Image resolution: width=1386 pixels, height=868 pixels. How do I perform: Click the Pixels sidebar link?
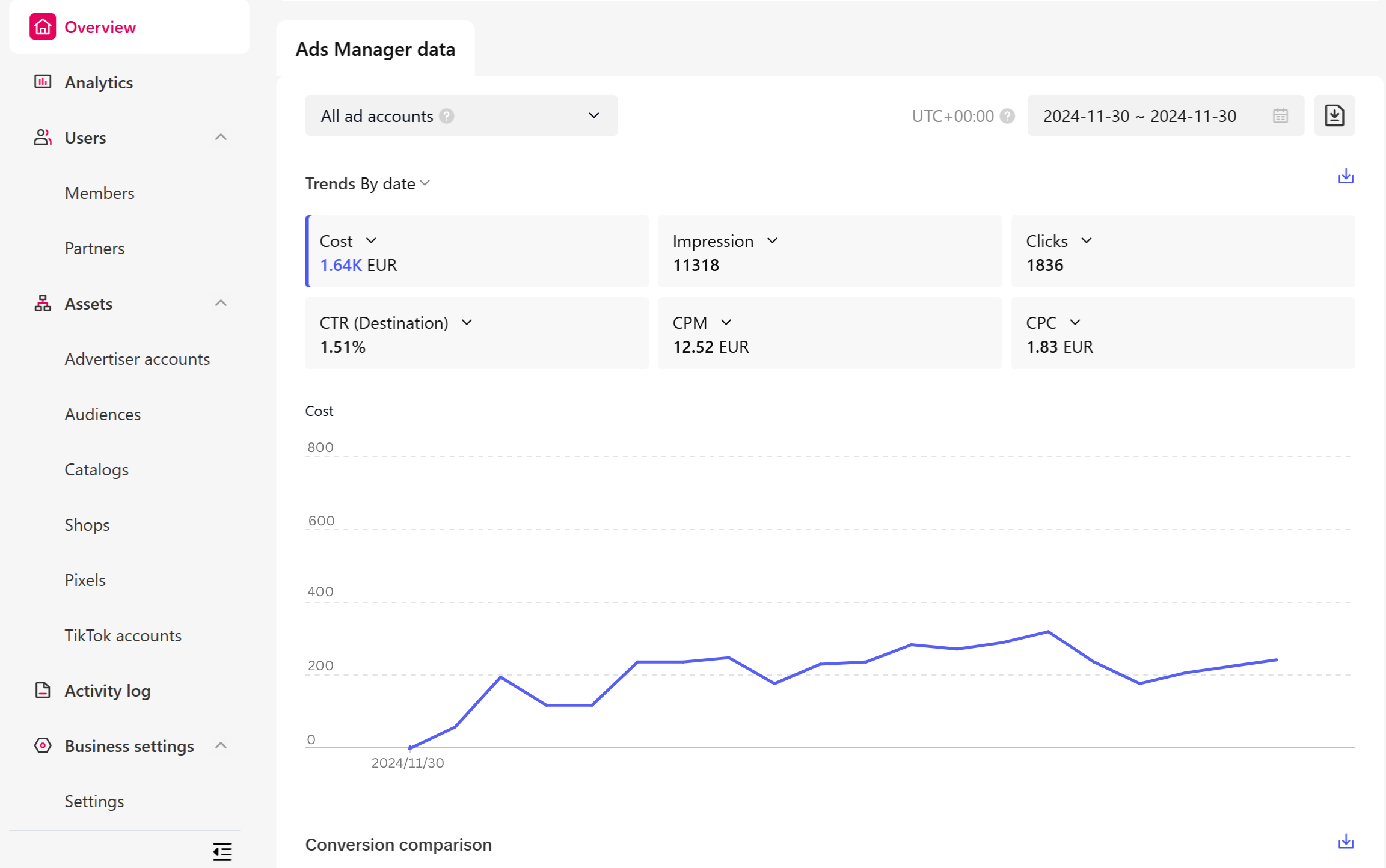click(85, 579)
